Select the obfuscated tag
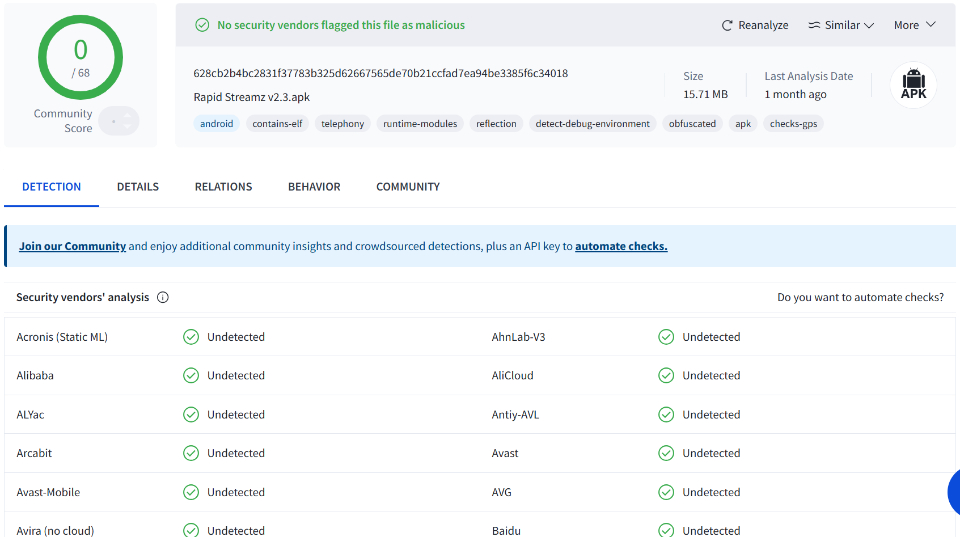 click(692, 124)
